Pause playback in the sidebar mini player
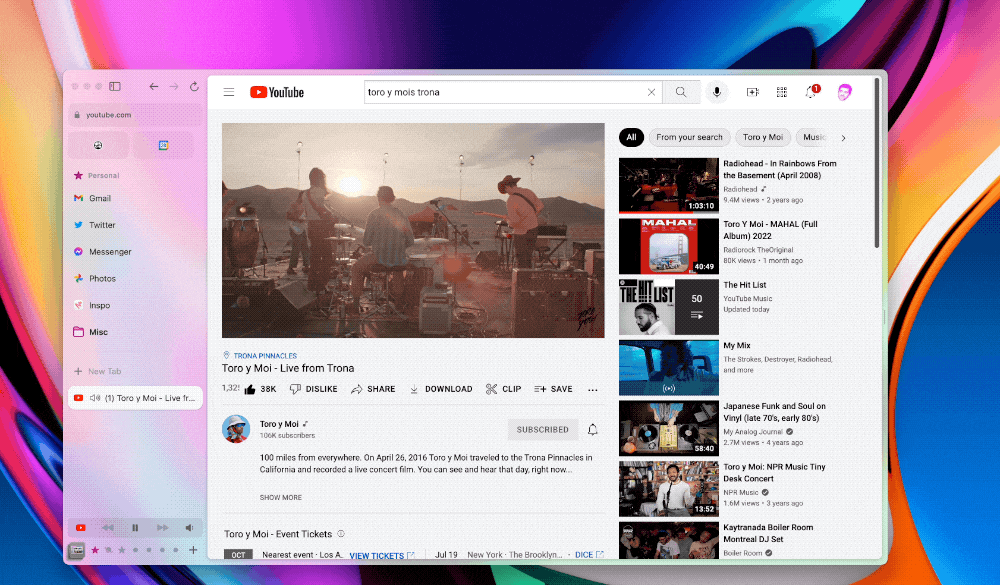Viewport: 1000px width, 585px height. click(135, 528)
